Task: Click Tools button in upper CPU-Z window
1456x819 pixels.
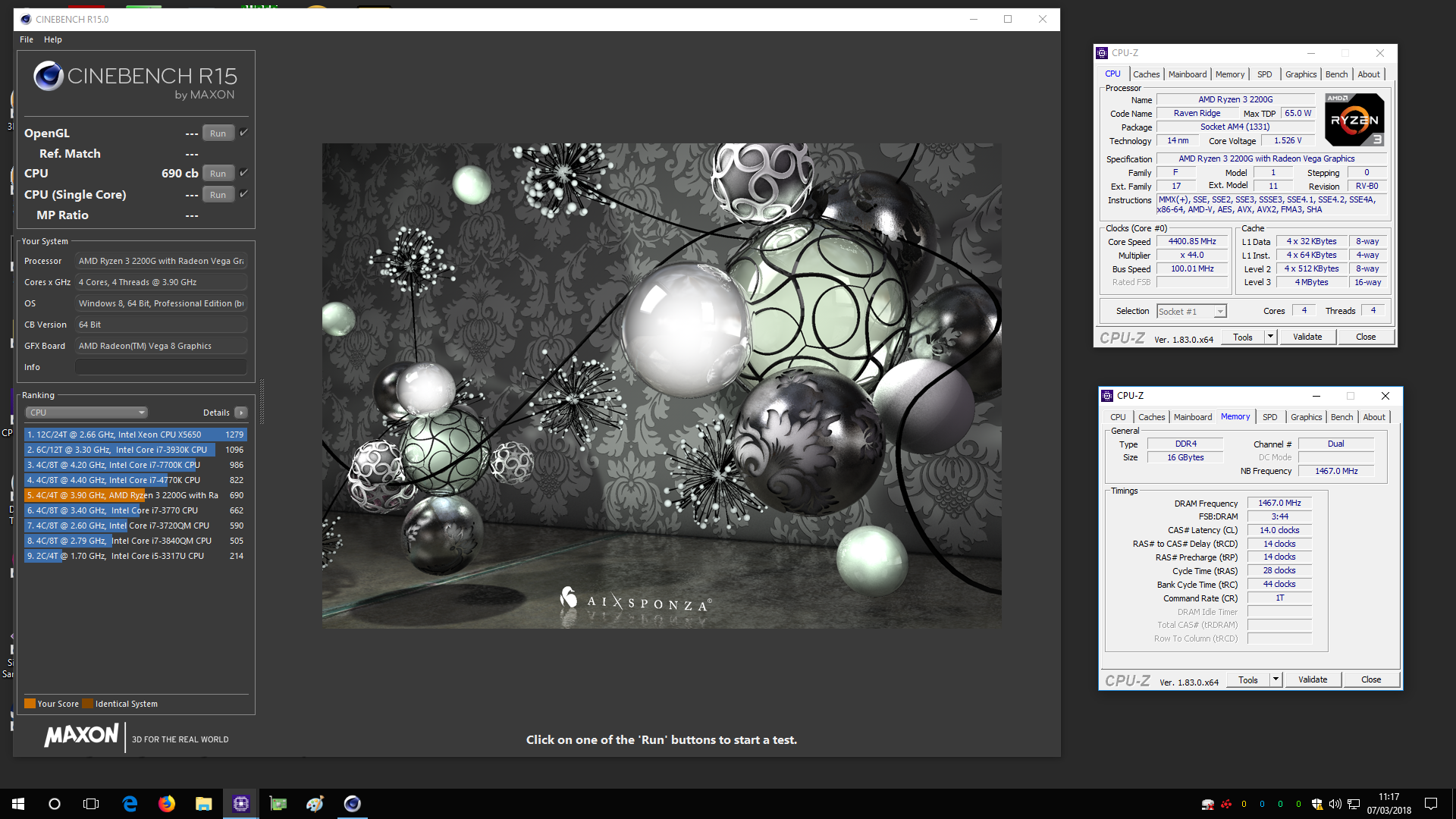Action: 1243,337
